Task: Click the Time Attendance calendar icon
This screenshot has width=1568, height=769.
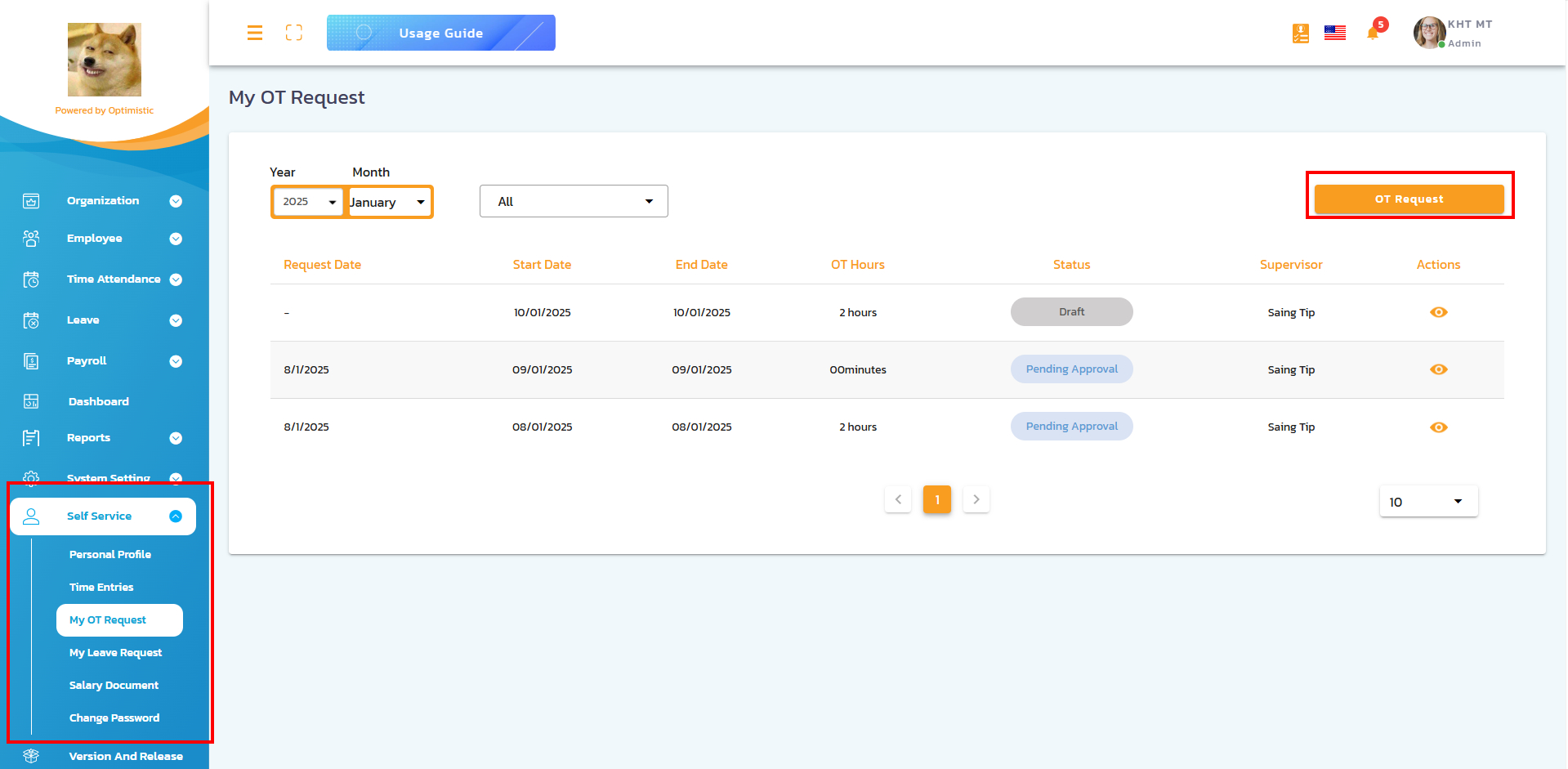Action: tap(31, 279)
